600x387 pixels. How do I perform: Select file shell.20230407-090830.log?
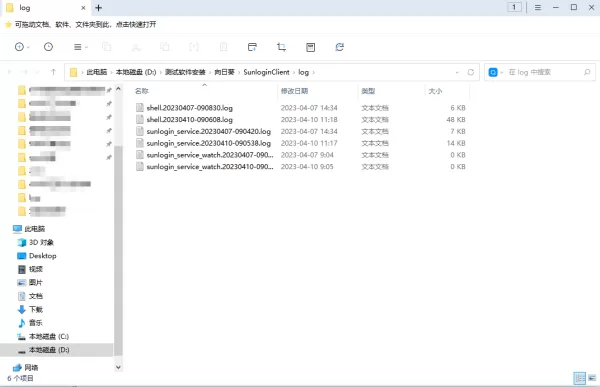[x=189, y=108]
